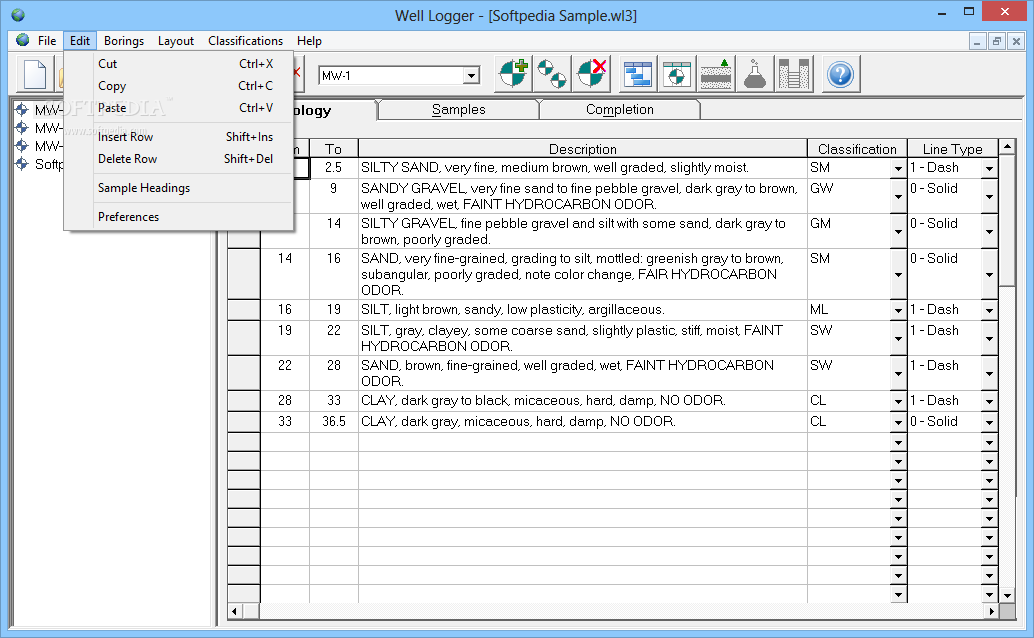Click the Delete Boring icon with red X

[x=591, y=74]
